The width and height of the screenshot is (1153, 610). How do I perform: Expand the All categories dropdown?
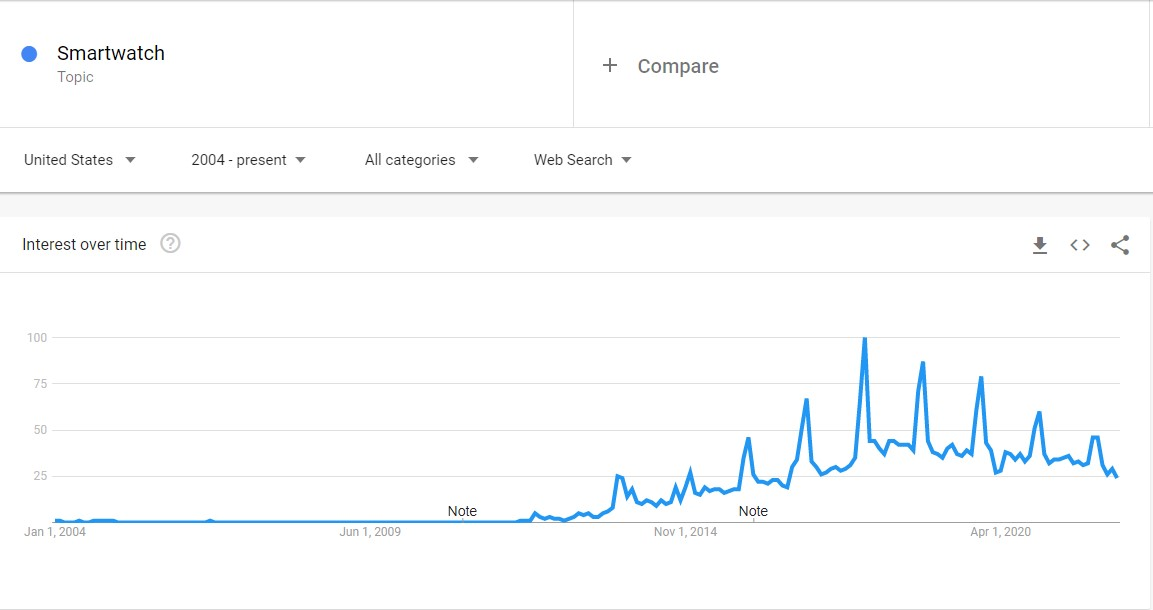click(421, 160)
